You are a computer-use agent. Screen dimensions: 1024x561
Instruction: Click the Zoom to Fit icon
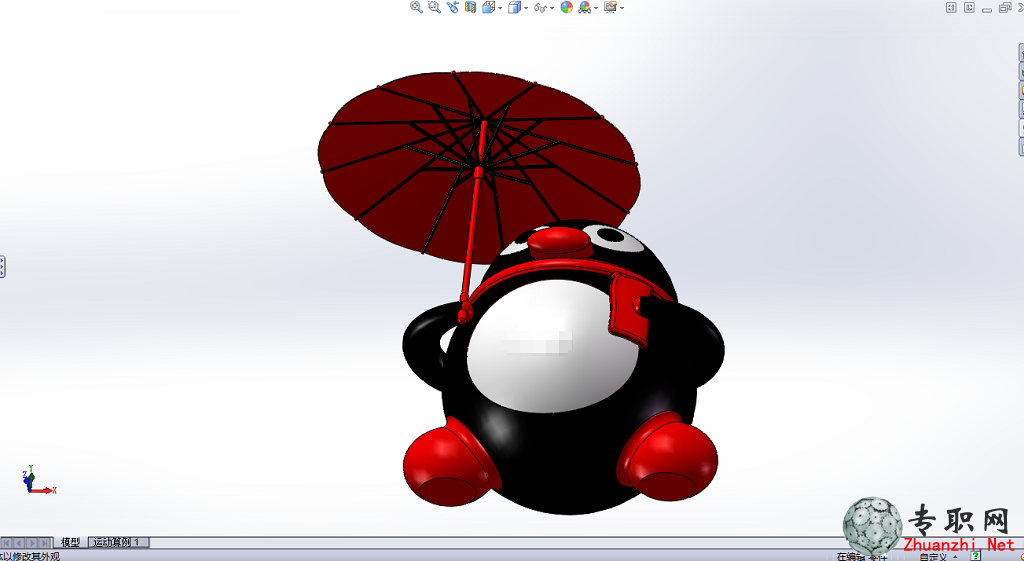416,7
